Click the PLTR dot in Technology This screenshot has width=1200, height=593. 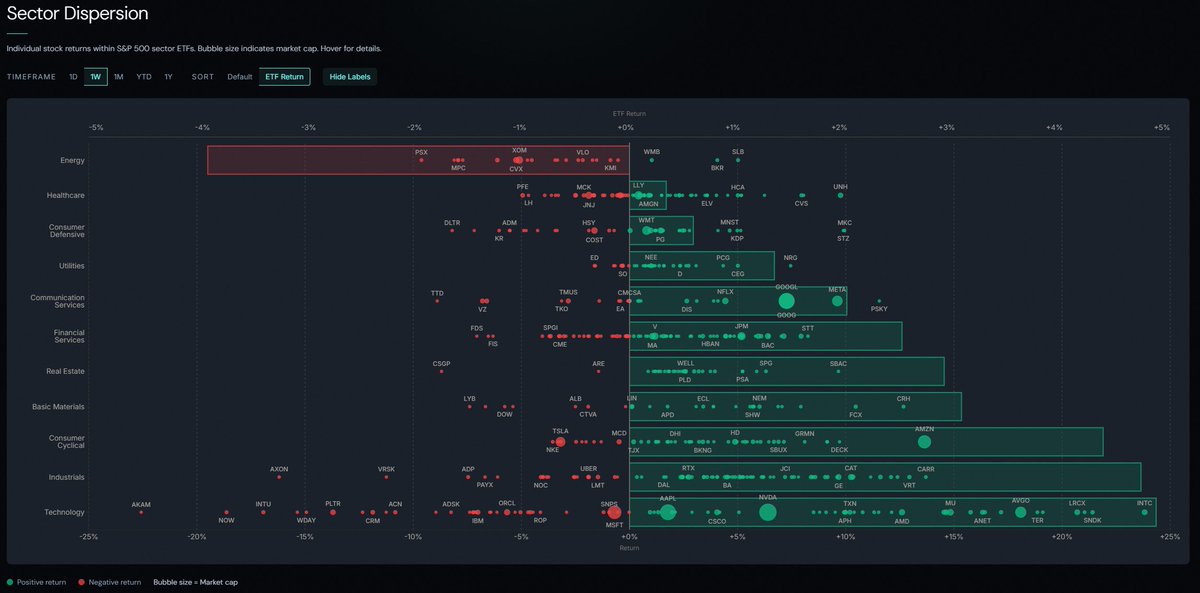[333, 512]
